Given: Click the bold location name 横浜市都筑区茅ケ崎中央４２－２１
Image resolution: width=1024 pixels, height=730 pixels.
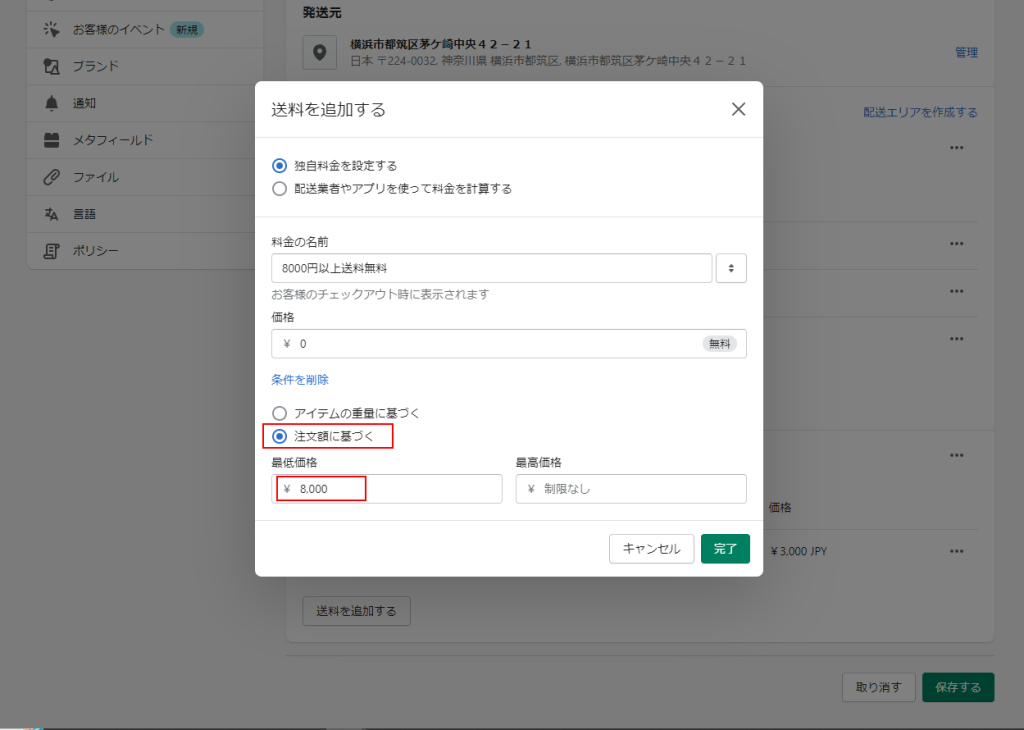Looking at the screenshot, I should click(441, 44).
